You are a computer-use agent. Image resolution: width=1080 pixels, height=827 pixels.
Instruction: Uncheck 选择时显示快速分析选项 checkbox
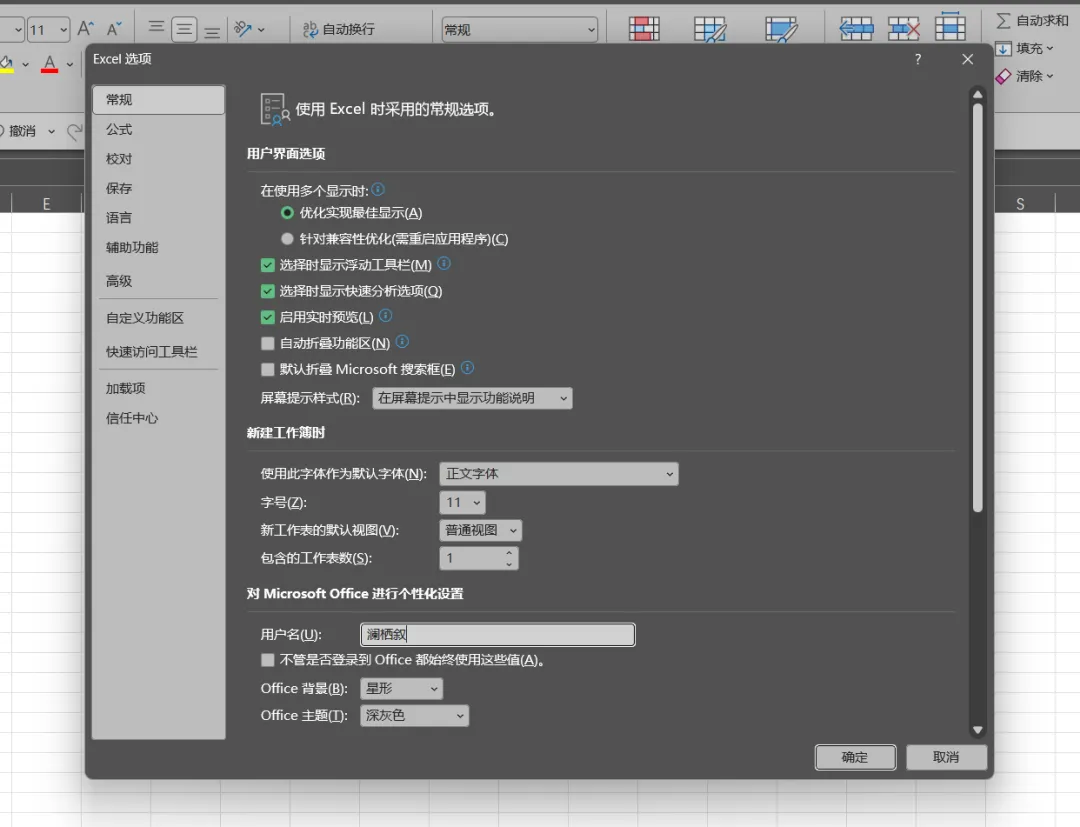[x=268, y=291]
